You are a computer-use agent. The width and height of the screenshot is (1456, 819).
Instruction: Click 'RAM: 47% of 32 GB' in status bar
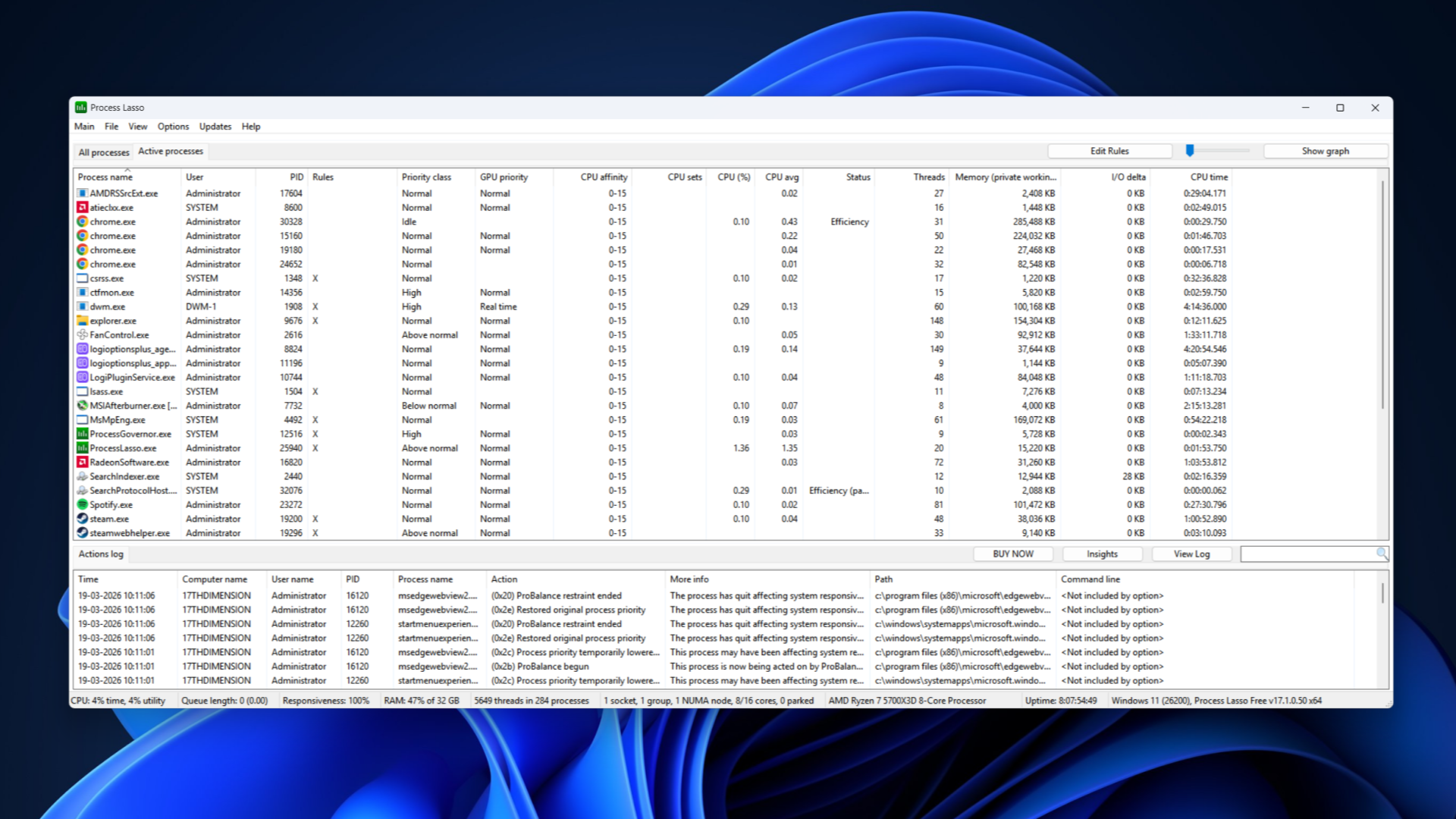tap(422, 701)
